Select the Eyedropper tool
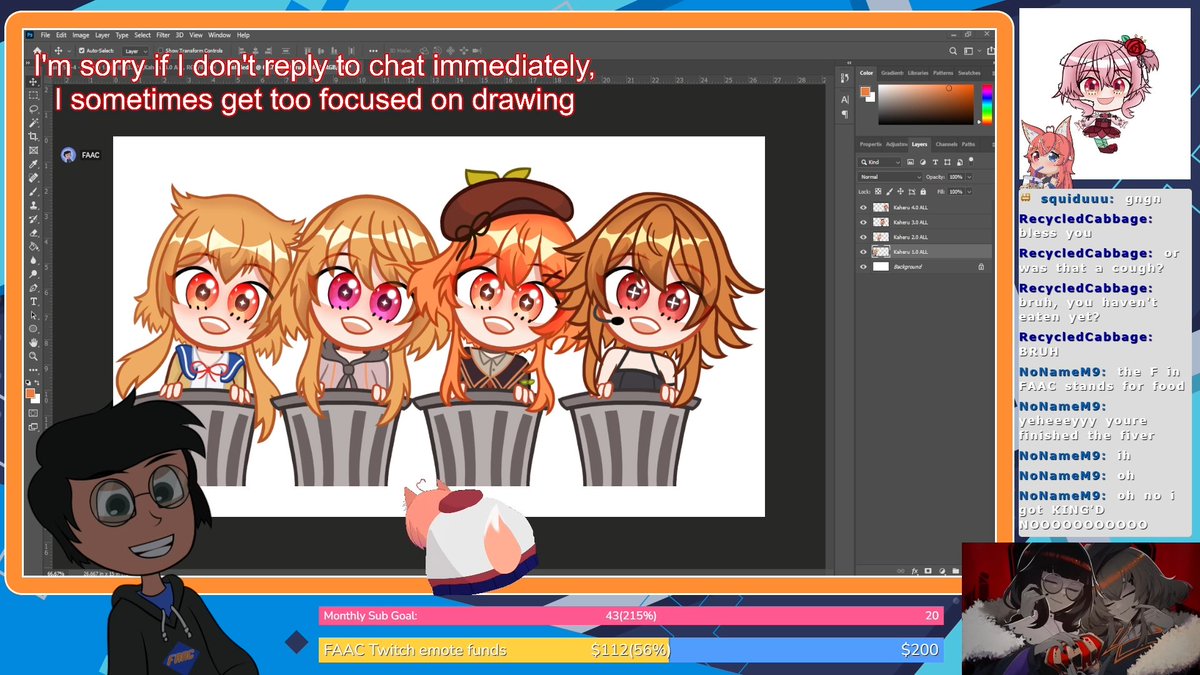Viewport: 1200px width, 675px height. point(34,164)
